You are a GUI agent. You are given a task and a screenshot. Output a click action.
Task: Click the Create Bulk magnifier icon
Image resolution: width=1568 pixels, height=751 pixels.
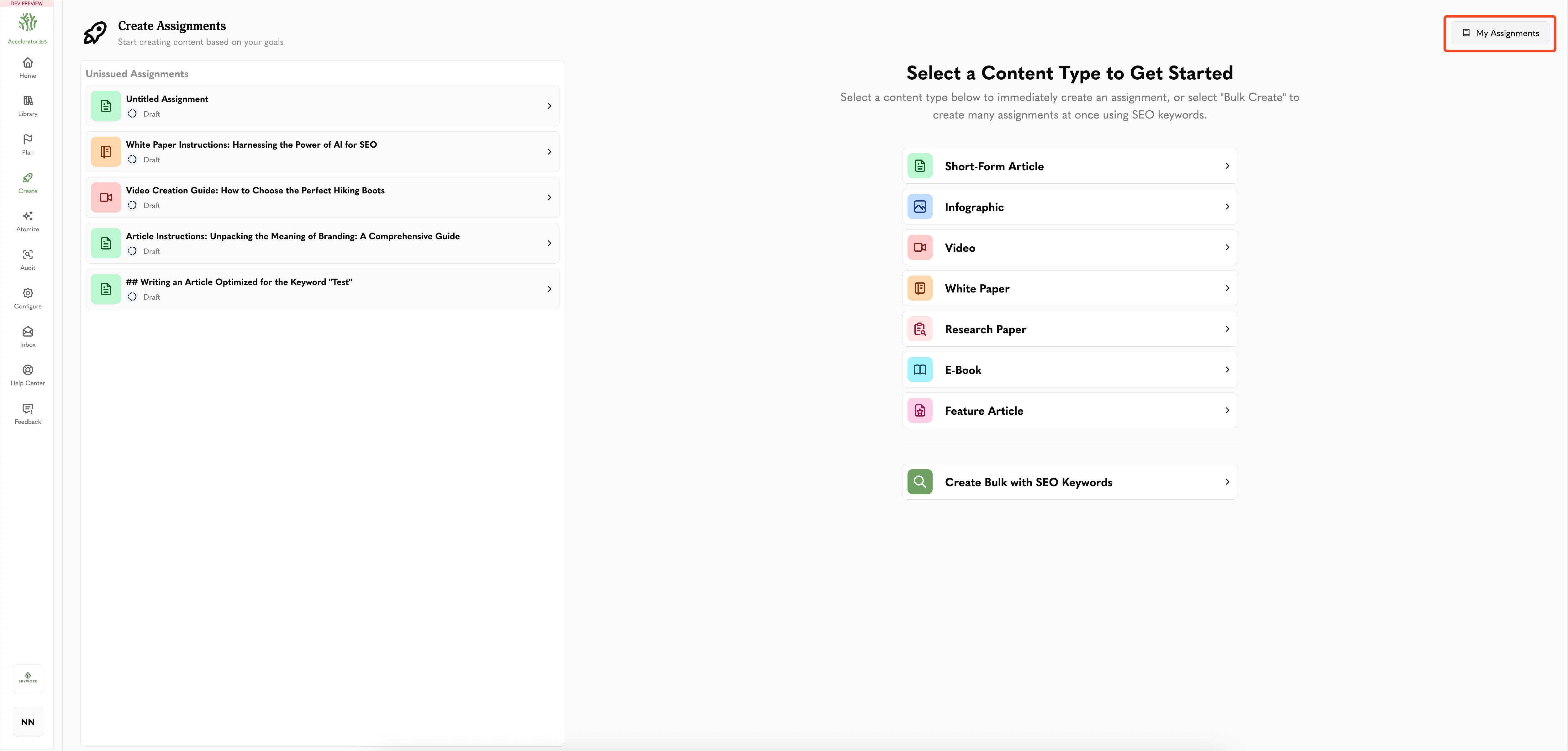coord(920,482)
